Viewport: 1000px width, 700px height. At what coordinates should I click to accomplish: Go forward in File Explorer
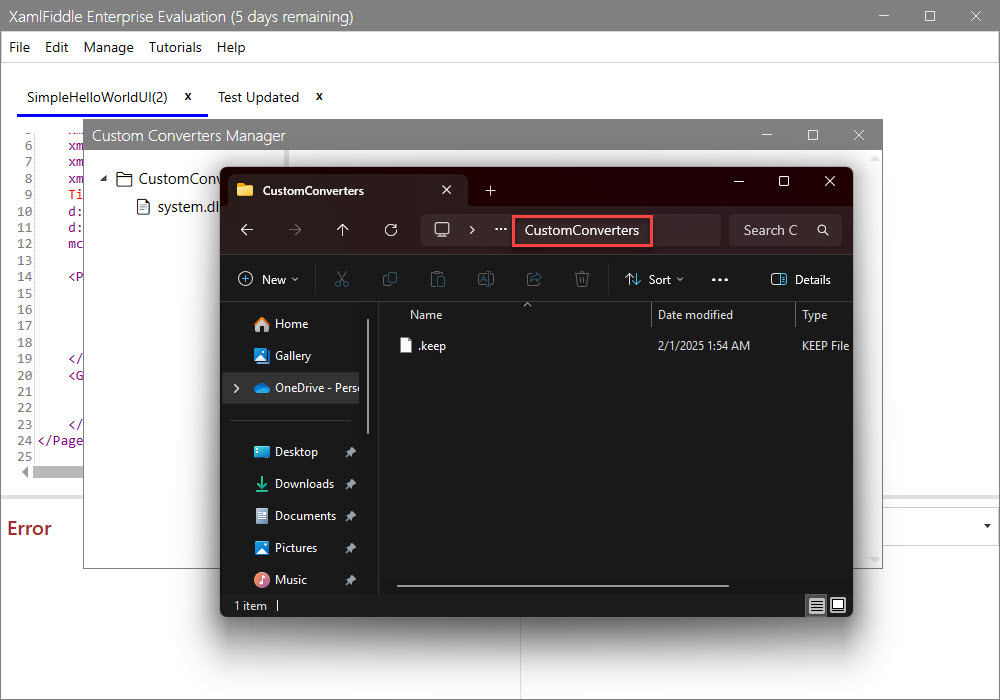click(295, 230)
